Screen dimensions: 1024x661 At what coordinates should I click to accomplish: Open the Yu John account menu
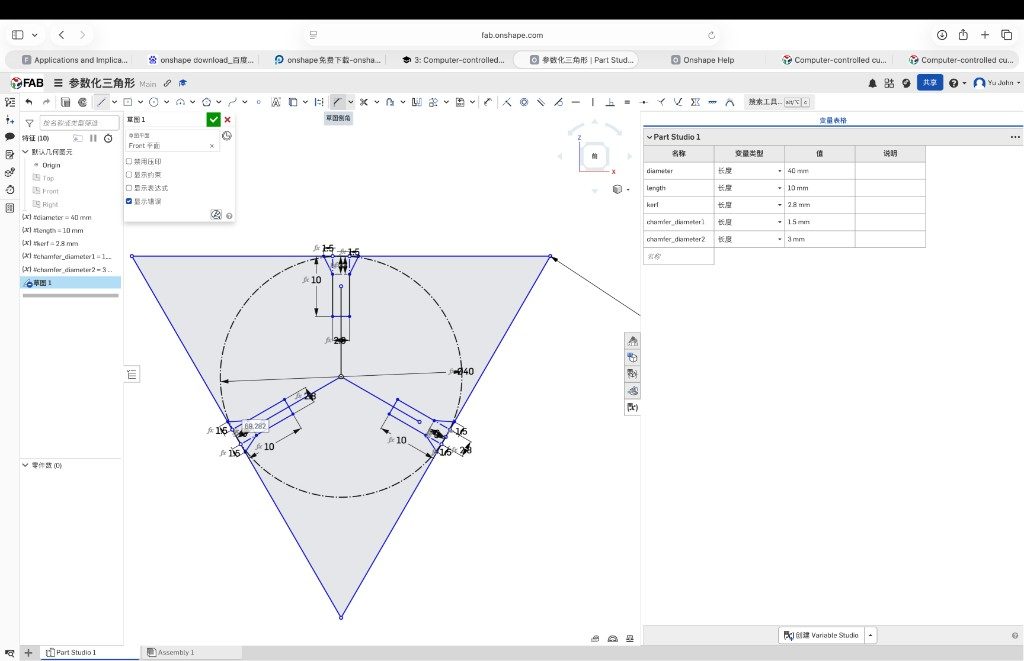pos(997,83)
